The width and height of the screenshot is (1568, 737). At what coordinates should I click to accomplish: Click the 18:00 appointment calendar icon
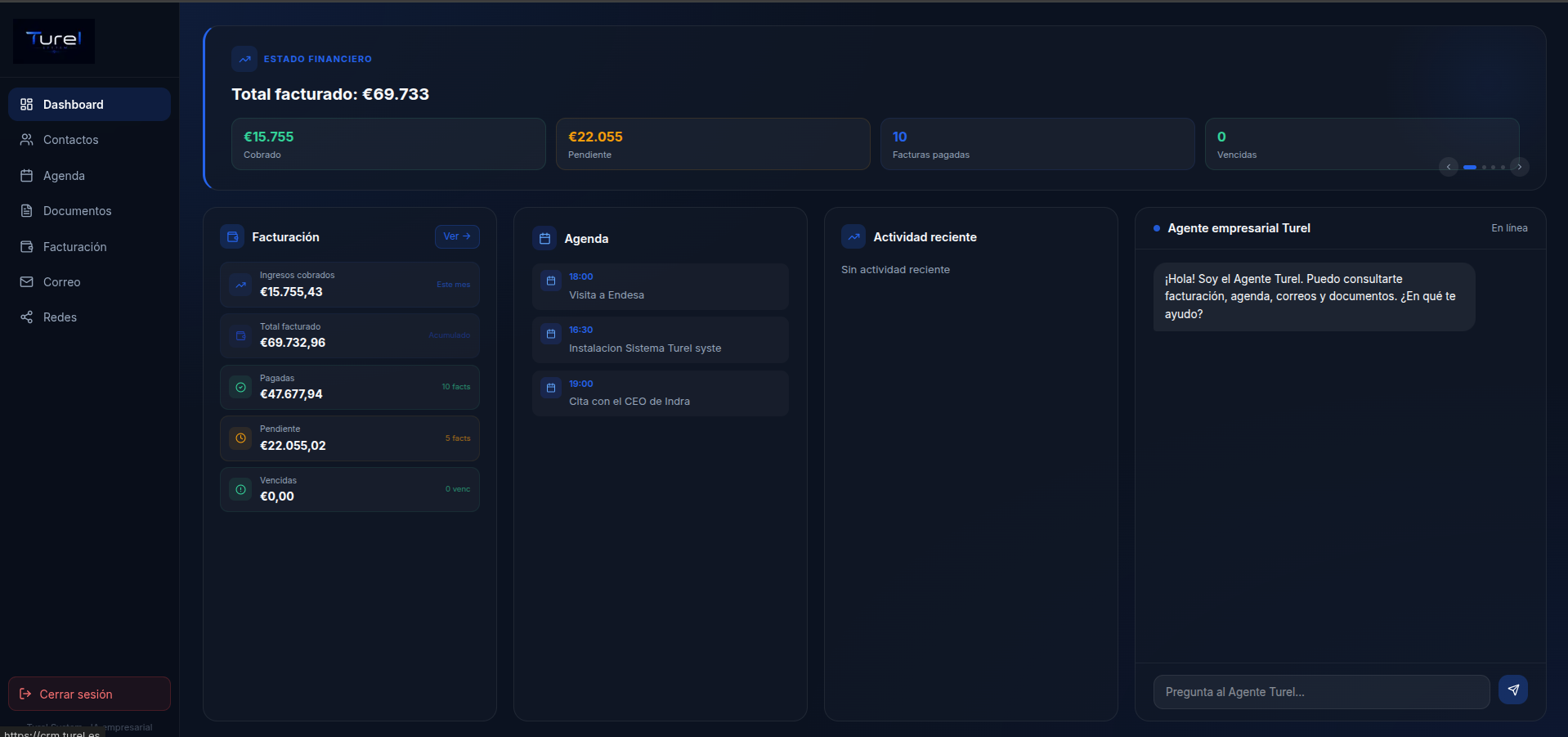point(551,281)
